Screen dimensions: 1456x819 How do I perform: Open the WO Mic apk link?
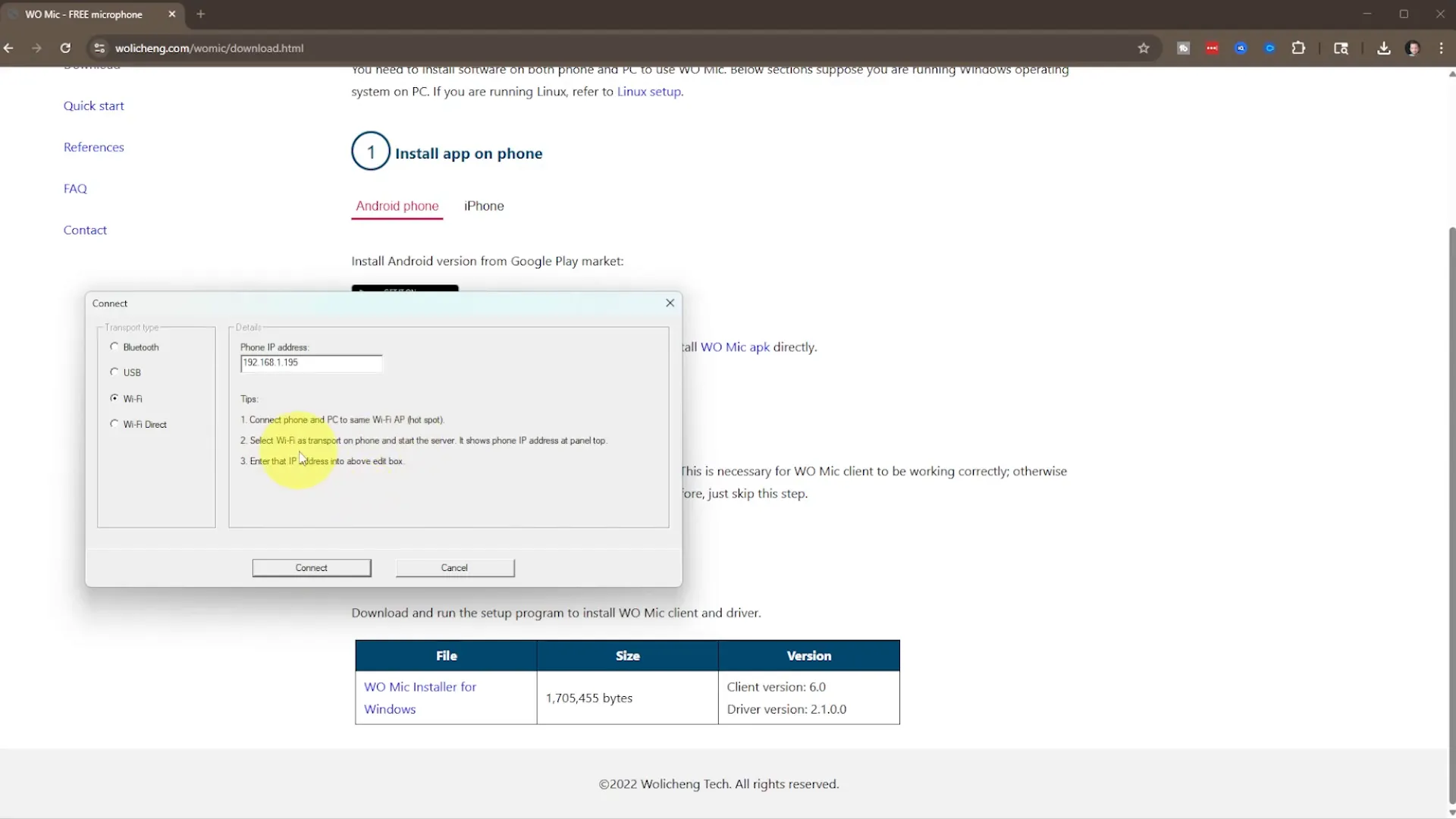(735, 347)
